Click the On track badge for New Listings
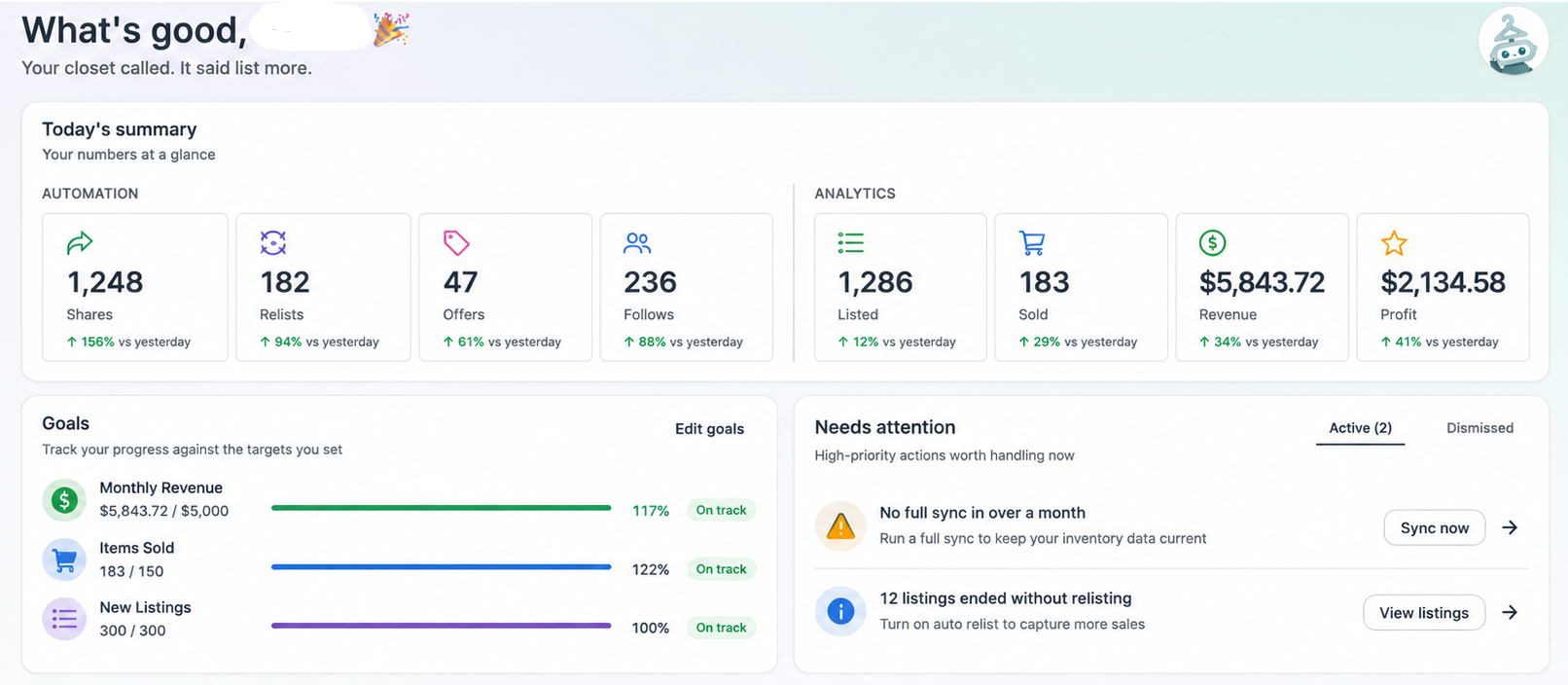Image resolution: width=1568 pixels, height=685 pixels. (x=721, y=628)
